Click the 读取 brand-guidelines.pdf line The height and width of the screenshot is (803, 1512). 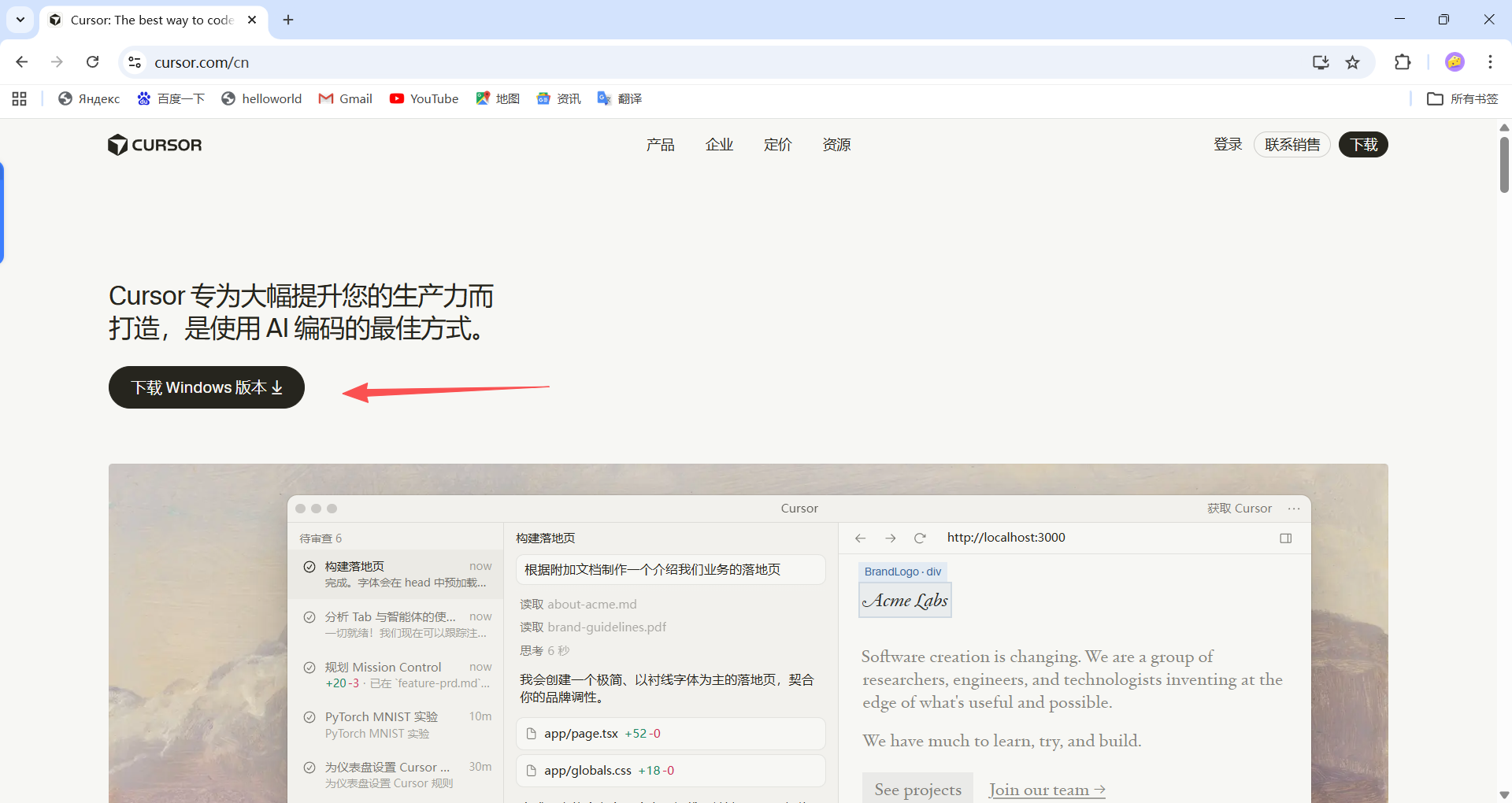tap(593, 627)
